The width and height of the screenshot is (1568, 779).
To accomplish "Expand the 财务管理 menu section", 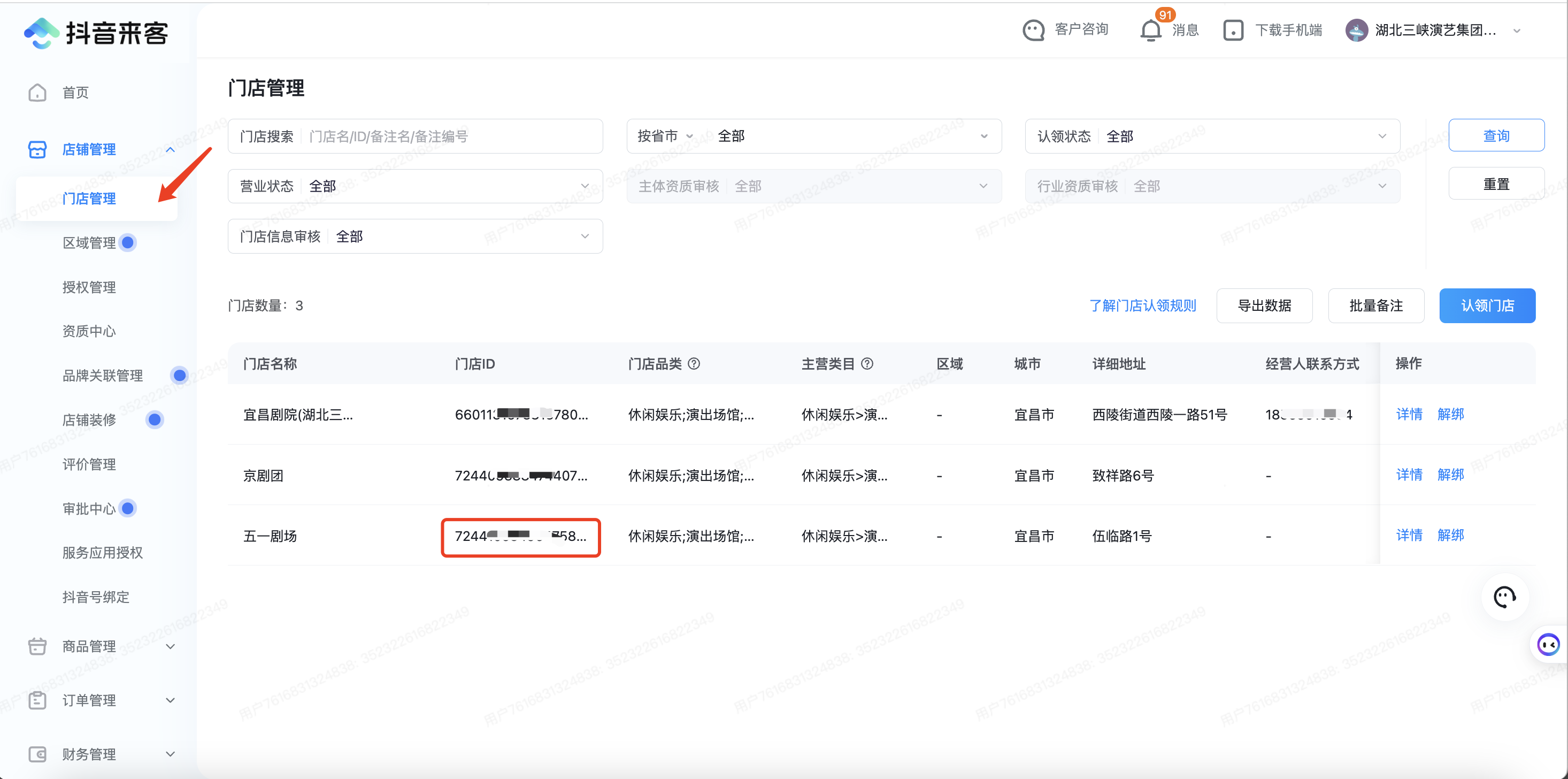I will pos(171,754).
